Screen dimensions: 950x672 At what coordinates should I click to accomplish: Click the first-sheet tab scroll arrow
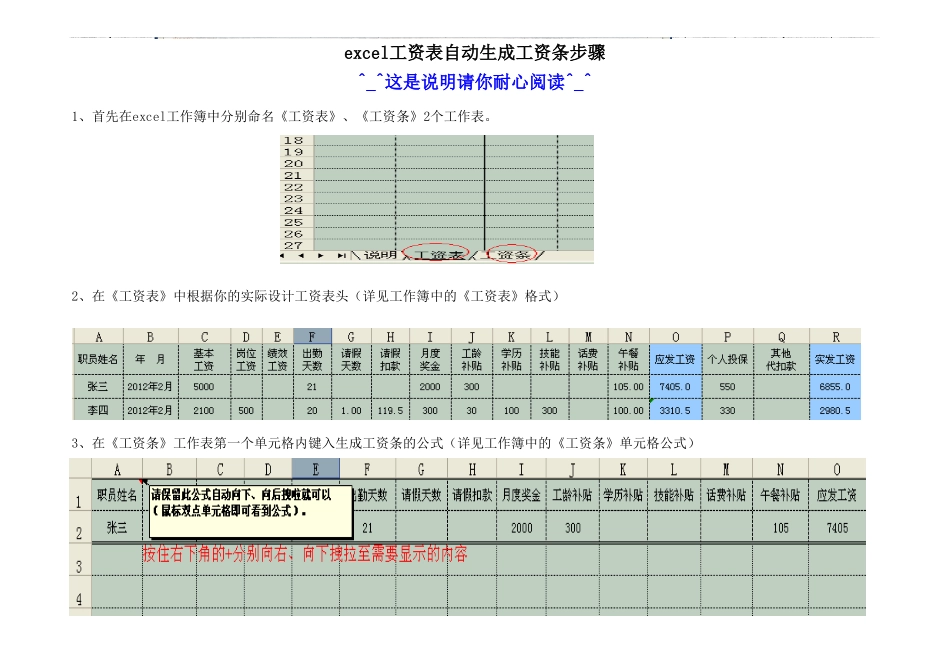pos(284,256)
